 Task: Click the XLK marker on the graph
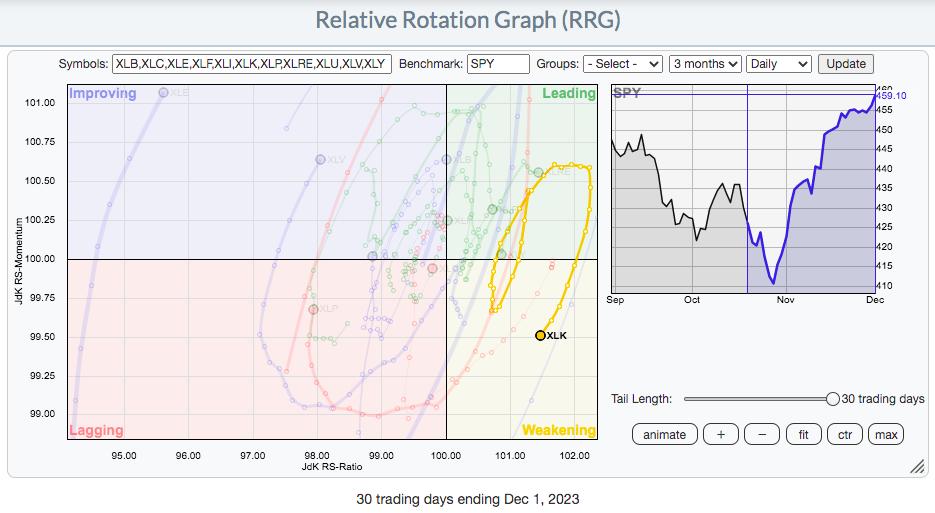click(540, 336)
